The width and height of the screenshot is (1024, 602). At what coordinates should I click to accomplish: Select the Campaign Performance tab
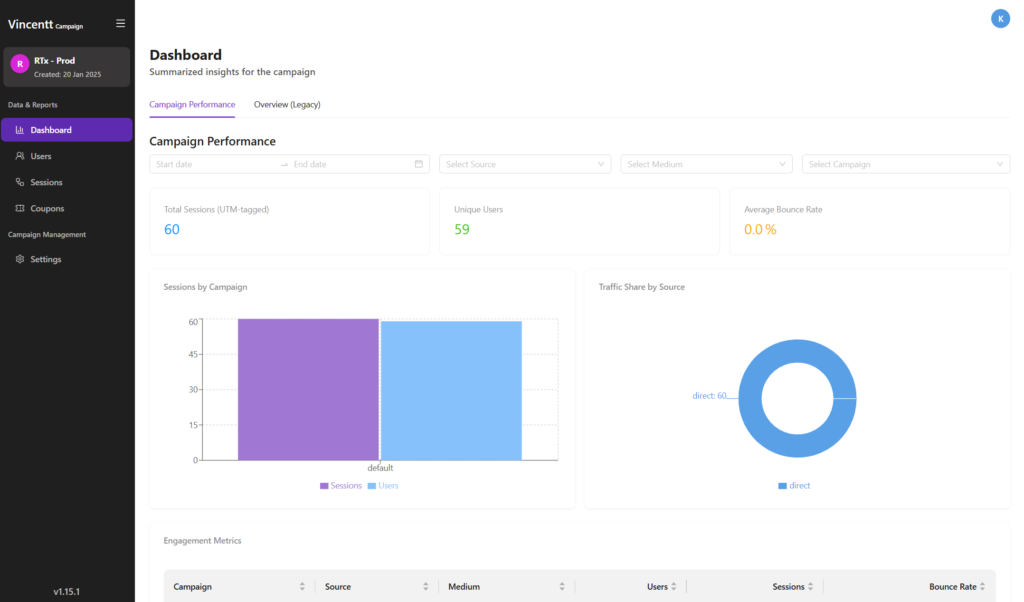[x=192, y=104]
